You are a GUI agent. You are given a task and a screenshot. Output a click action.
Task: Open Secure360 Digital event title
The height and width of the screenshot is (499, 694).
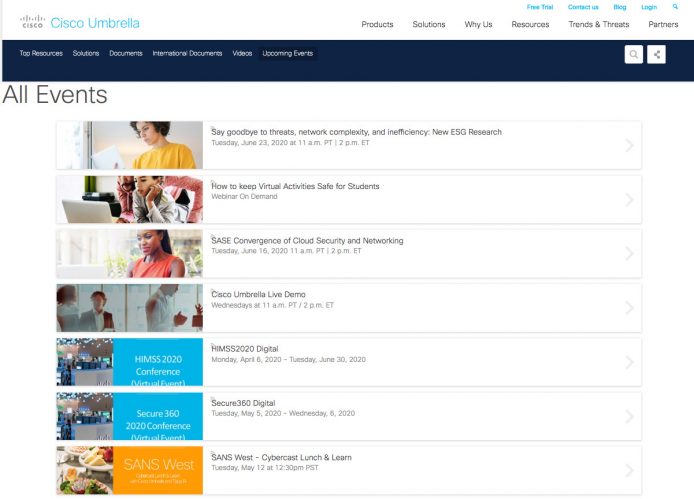243,403
